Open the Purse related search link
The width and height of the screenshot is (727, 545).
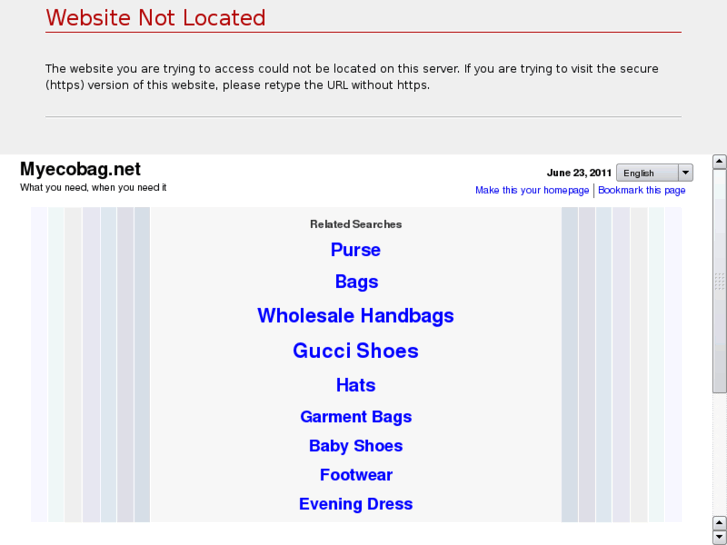(356, 250)
